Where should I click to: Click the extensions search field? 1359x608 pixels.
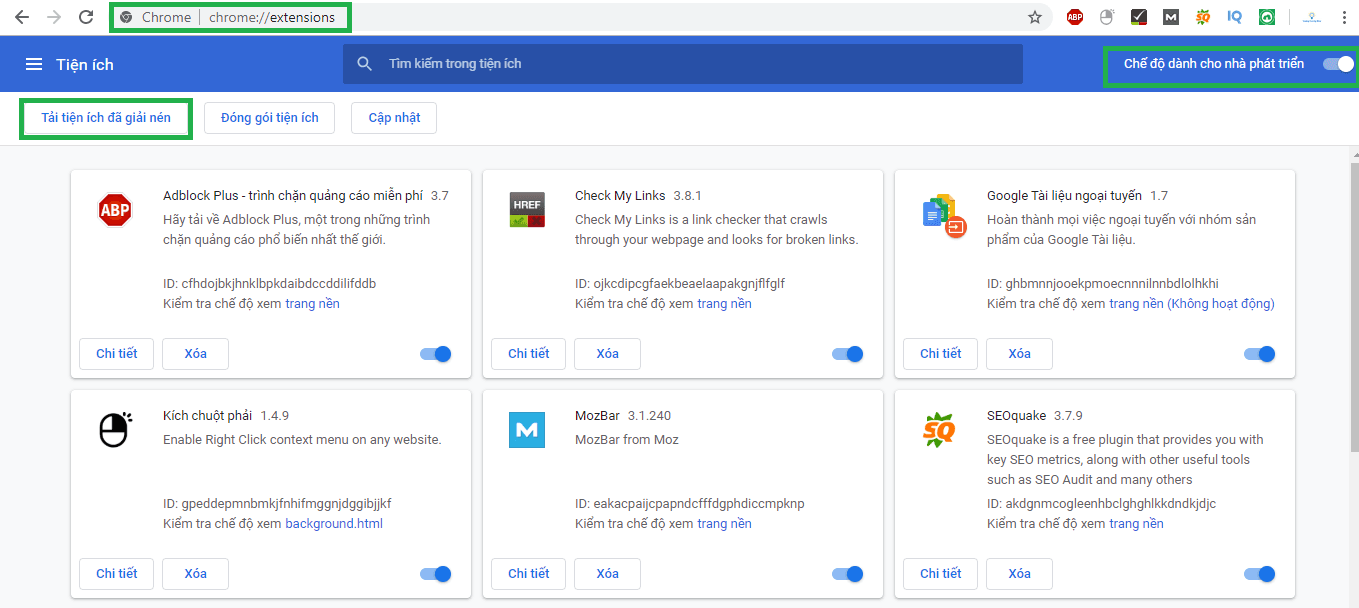[682, 64]
